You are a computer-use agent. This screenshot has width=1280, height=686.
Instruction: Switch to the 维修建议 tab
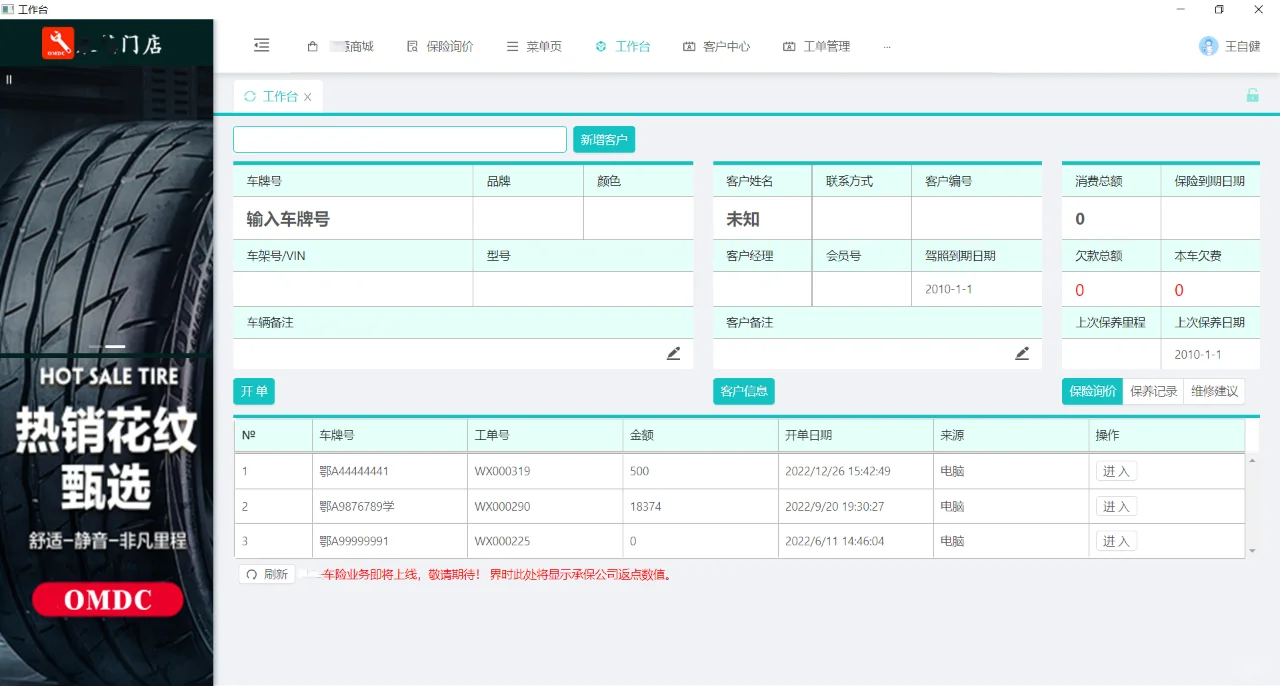click(x=1214, y=391)
